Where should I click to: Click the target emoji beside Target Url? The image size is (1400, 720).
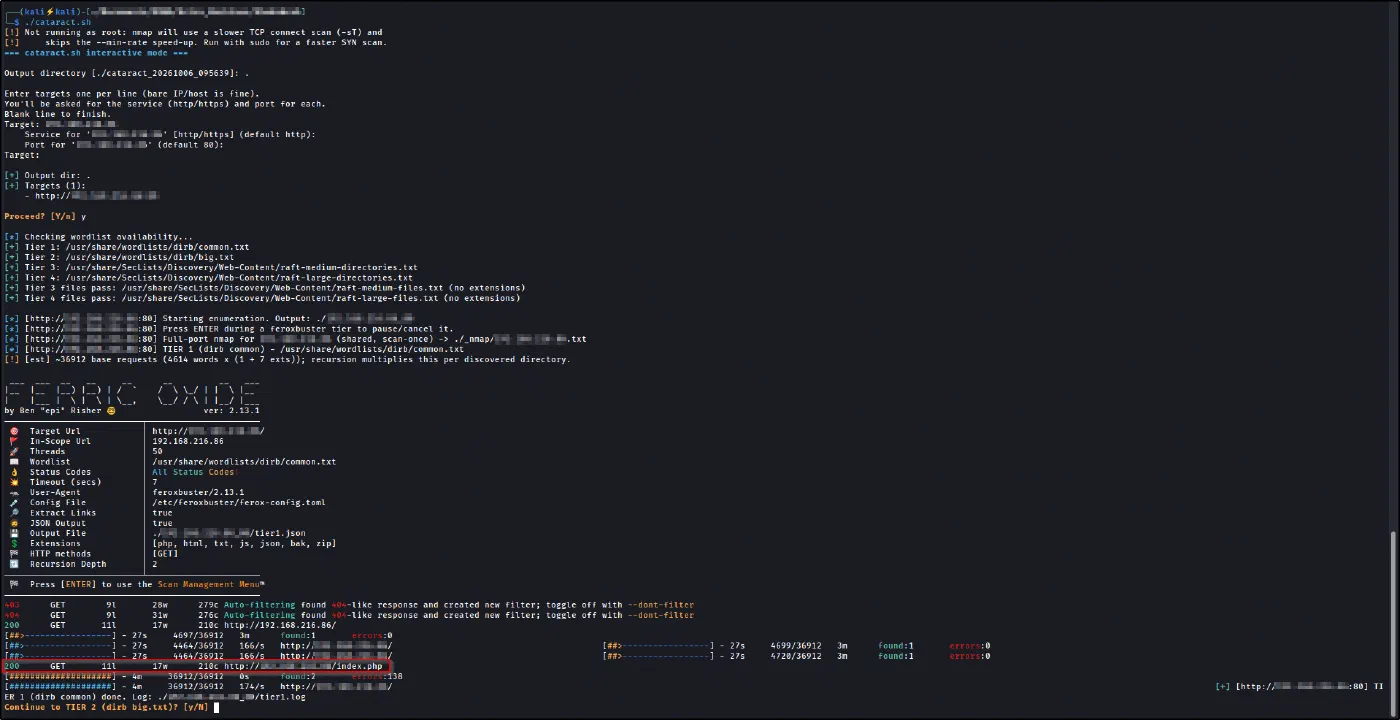tap(14, 431)
